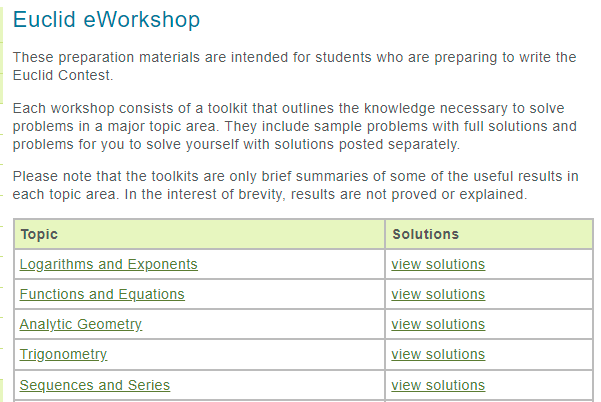
Task: View solutions for Analytic Geometry
Action: [438, 325]
